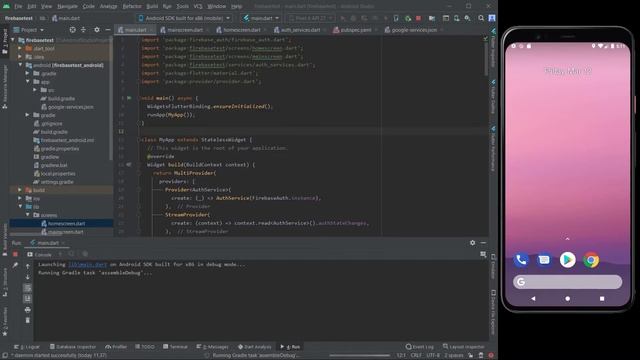Tap the Google search bar on emulator
640x360 pixels.
coord(567,282)
